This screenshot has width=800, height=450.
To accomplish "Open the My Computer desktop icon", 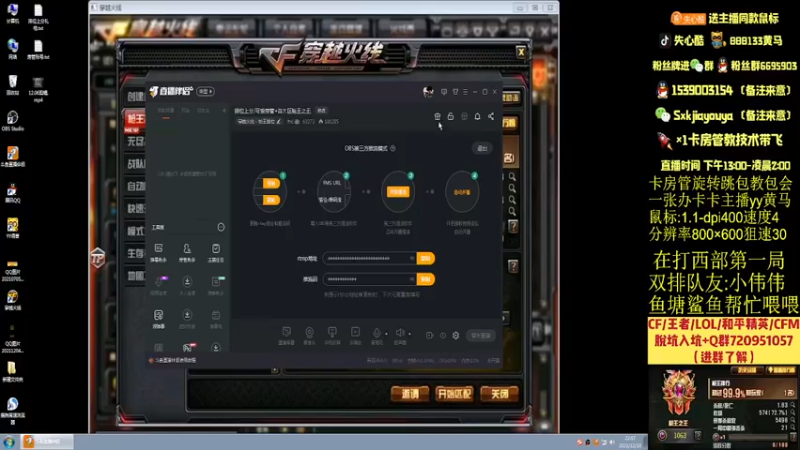I will 13,14.
